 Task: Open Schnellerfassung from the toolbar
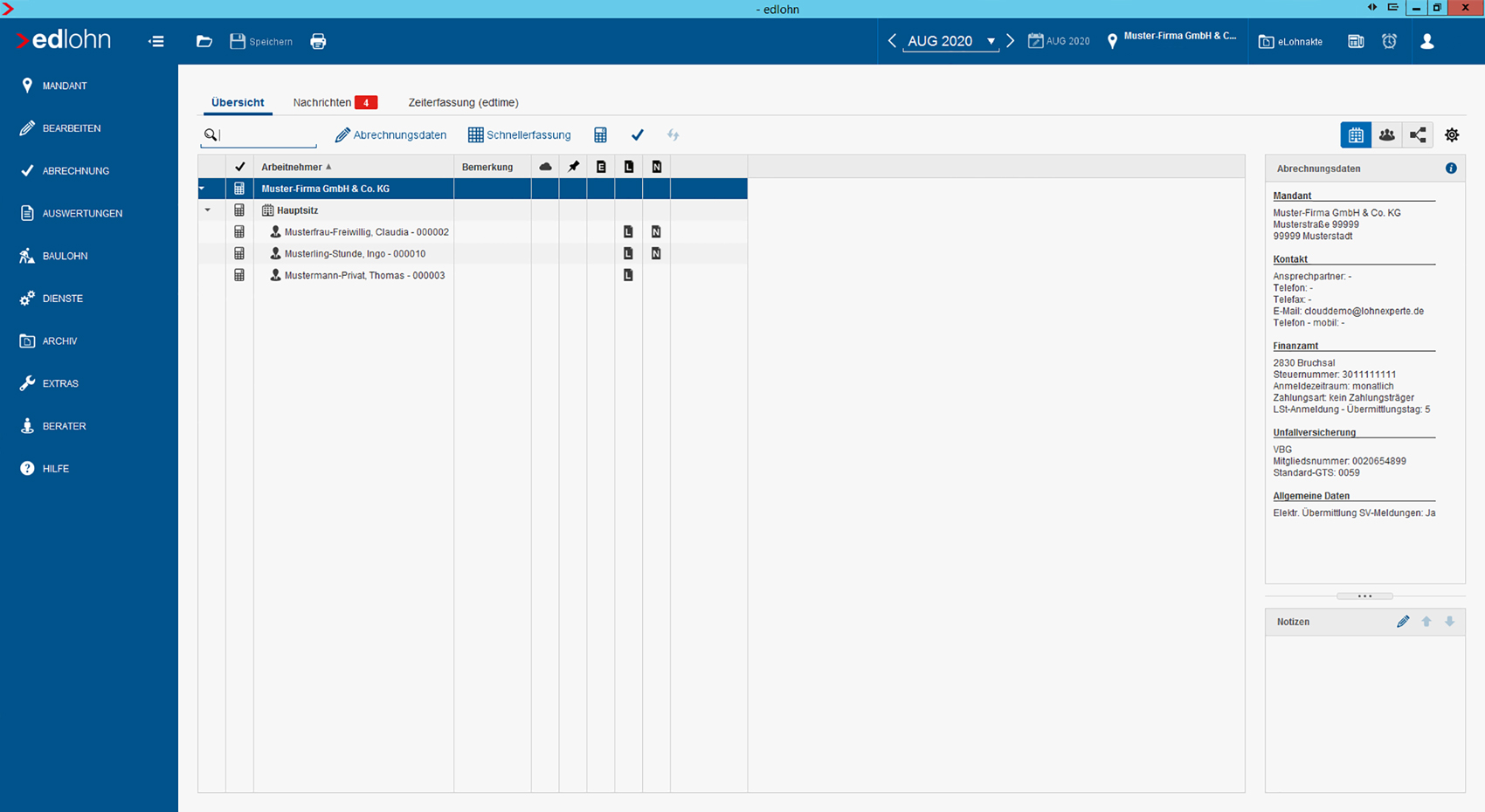pos(519,134)
